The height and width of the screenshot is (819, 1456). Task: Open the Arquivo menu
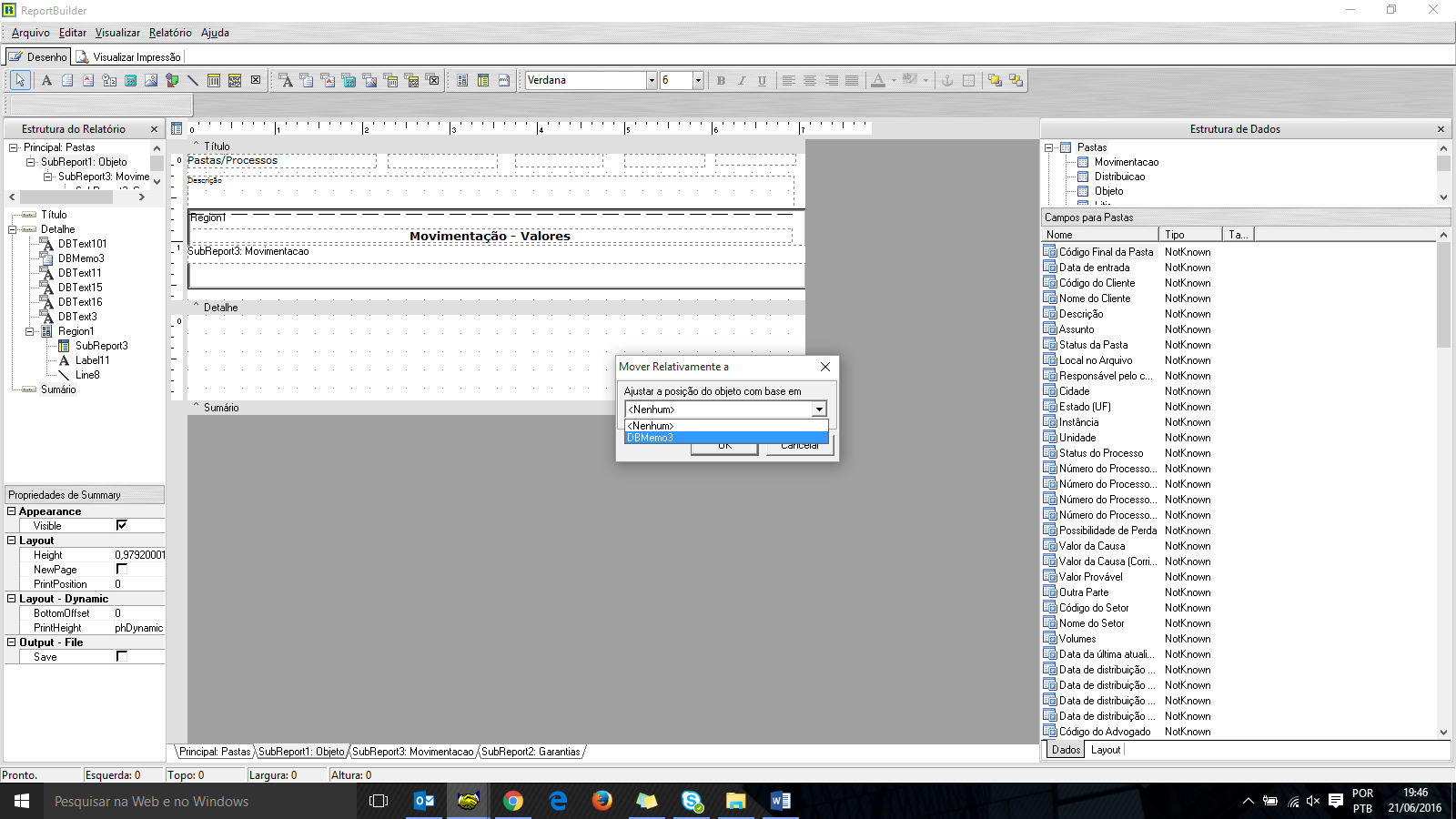[x=31, y=33]
